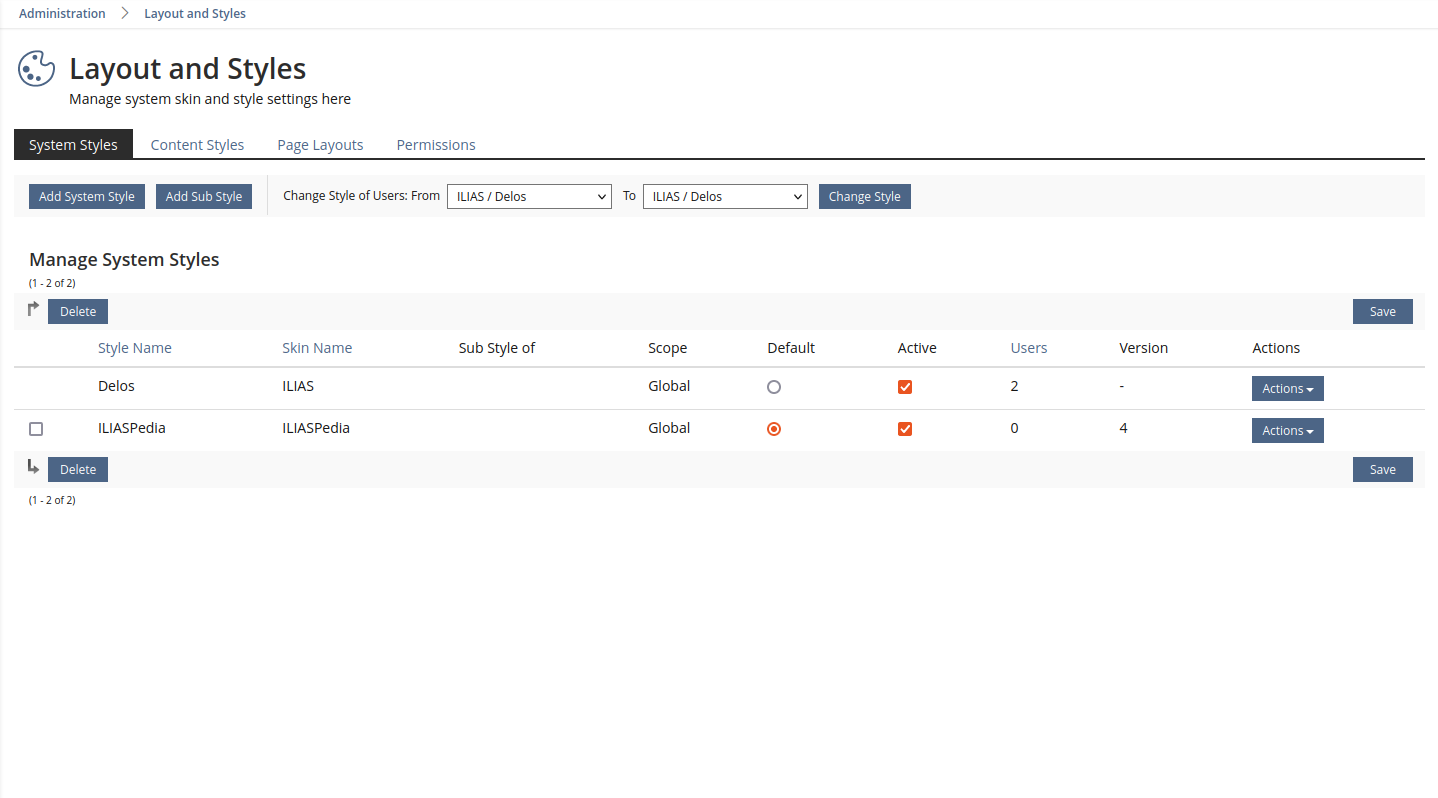This screenshot has width=1438, height=798.
Task: Click the top Delete button
Action: click(x=78, y=311)
